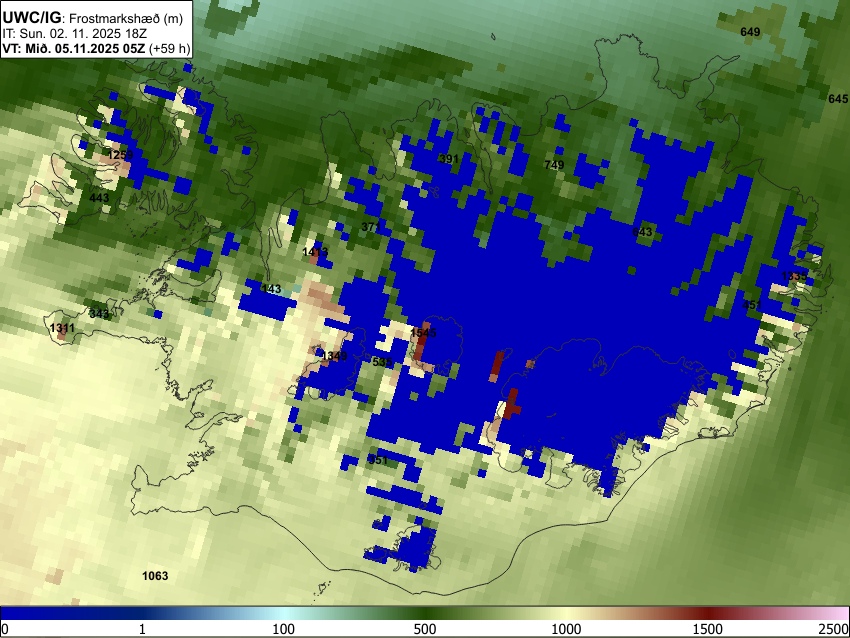The image size is (850, 638).
Task: Click the 391 value on the map
Action: (449, 159)
